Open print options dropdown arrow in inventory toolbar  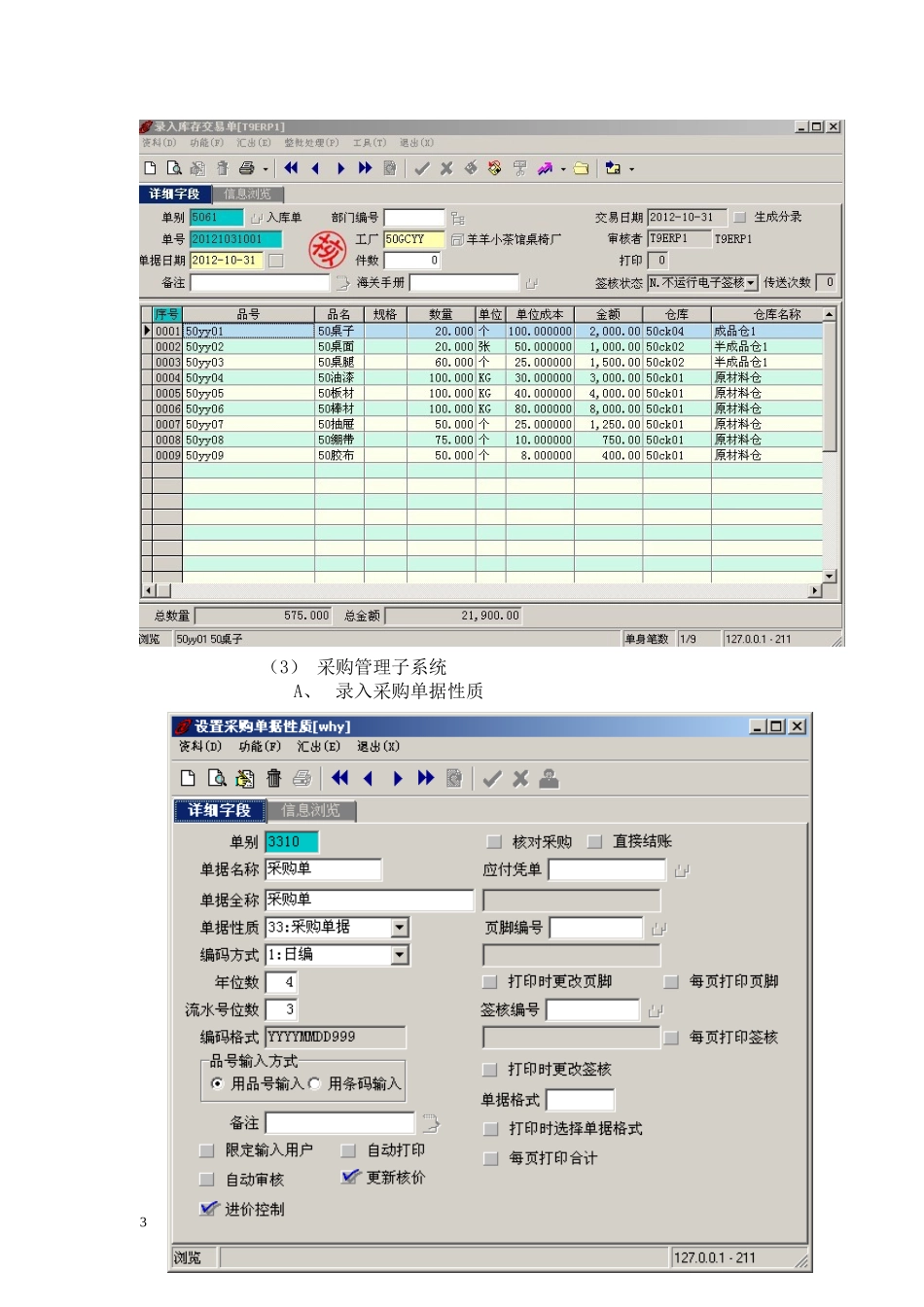(x=266, y=169)
